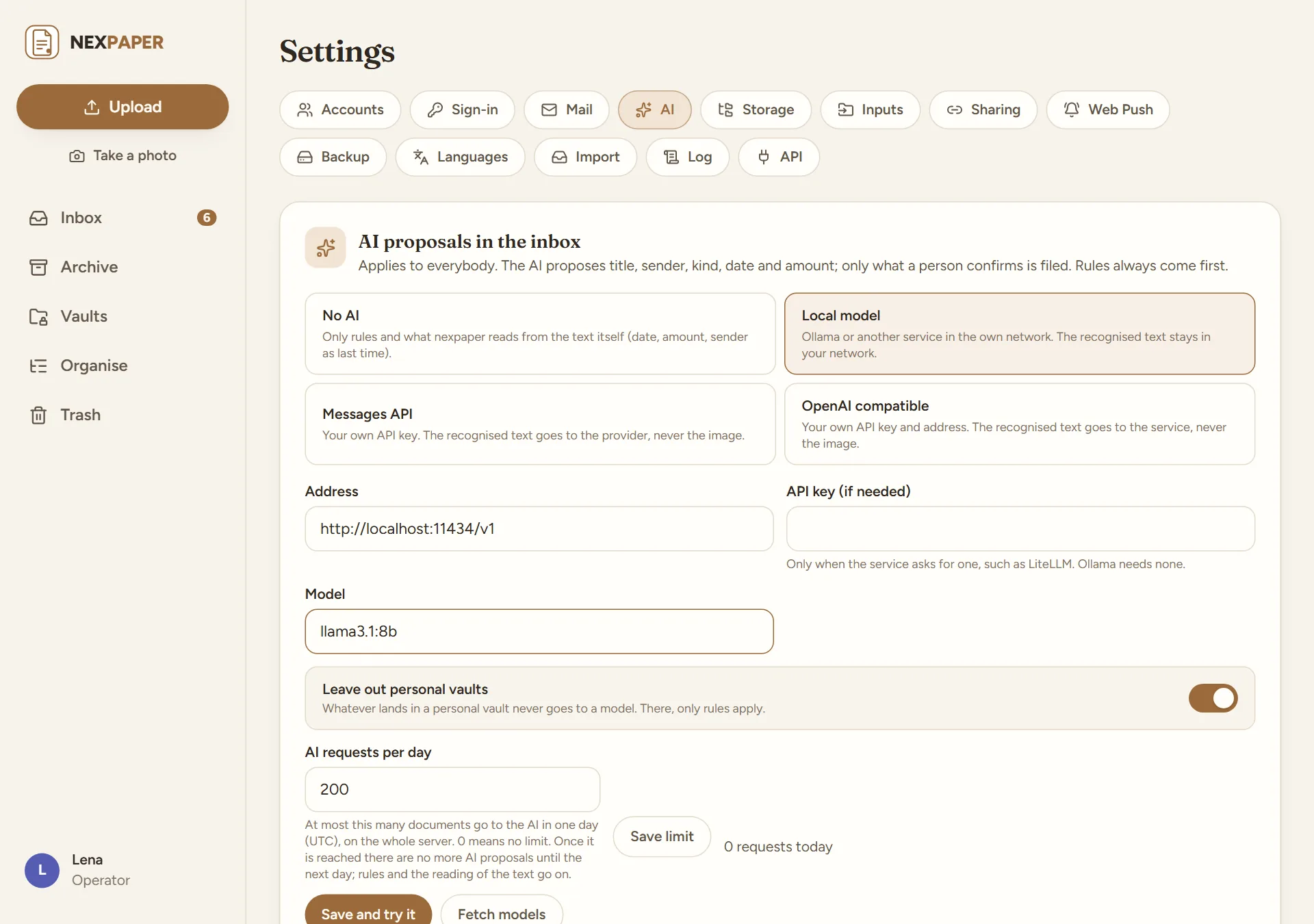Open the API settings tab
This screenshot has width=1314, height=924.
tap(779, 157)
